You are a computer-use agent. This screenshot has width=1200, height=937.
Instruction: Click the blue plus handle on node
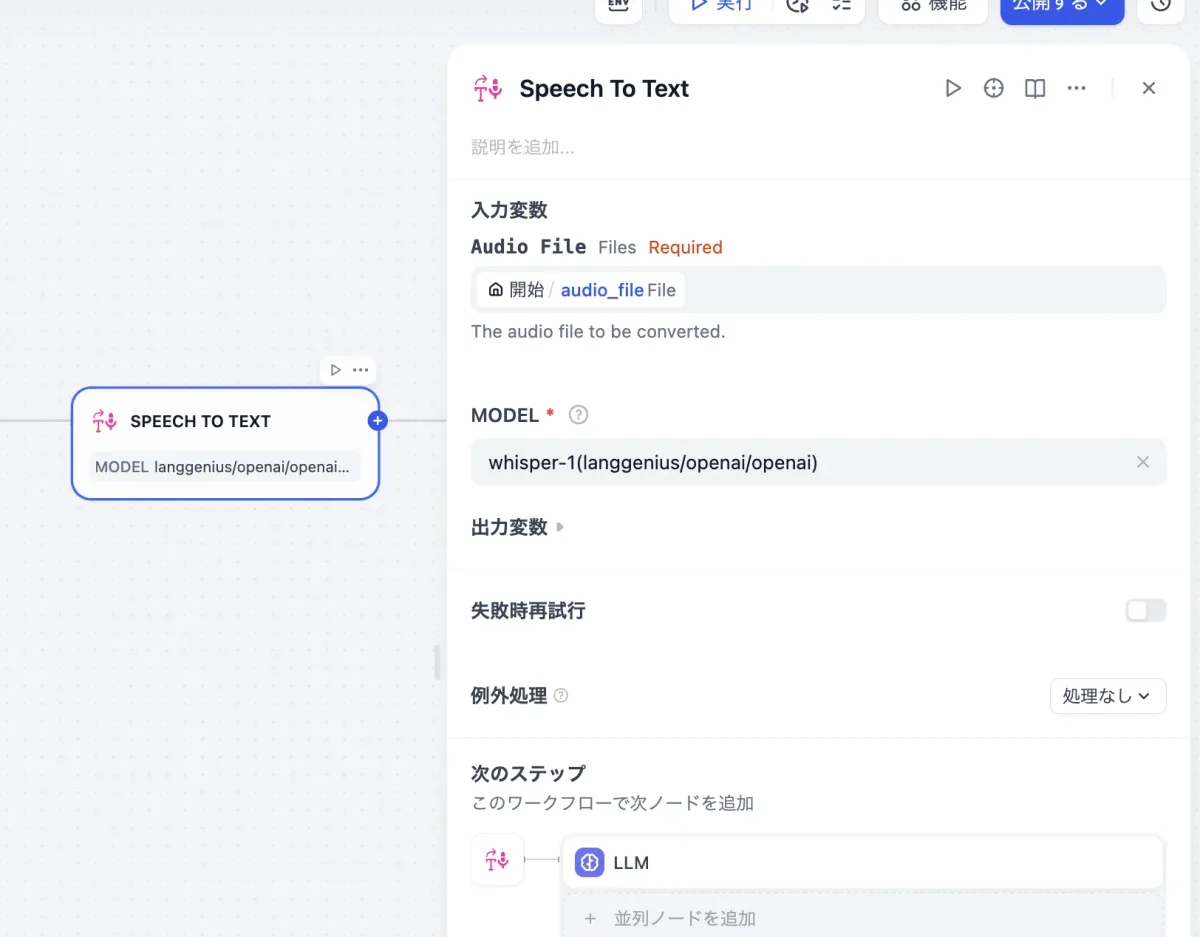click(x=377, y=421)
